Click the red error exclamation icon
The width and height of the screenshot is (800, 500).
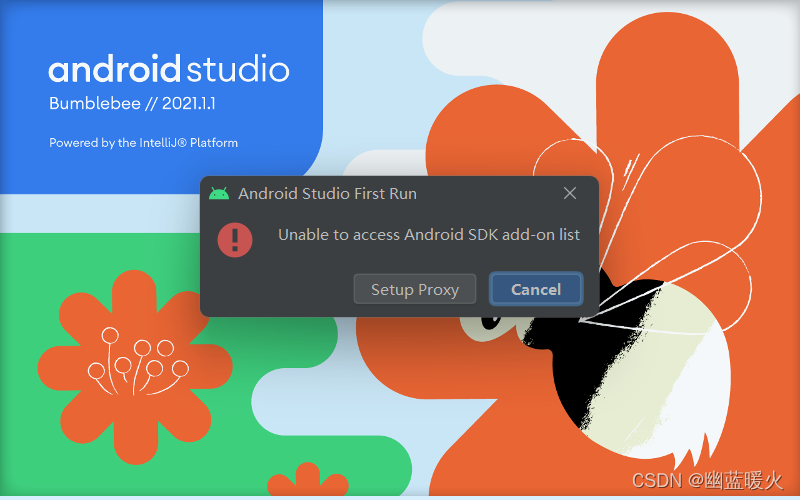pyautogui.click(x=235, y=240)
